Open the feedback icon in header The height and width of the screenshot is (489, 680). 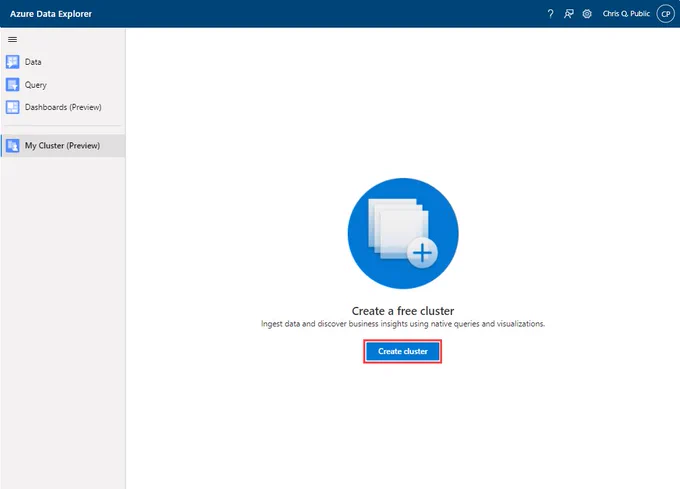[569, 14]
